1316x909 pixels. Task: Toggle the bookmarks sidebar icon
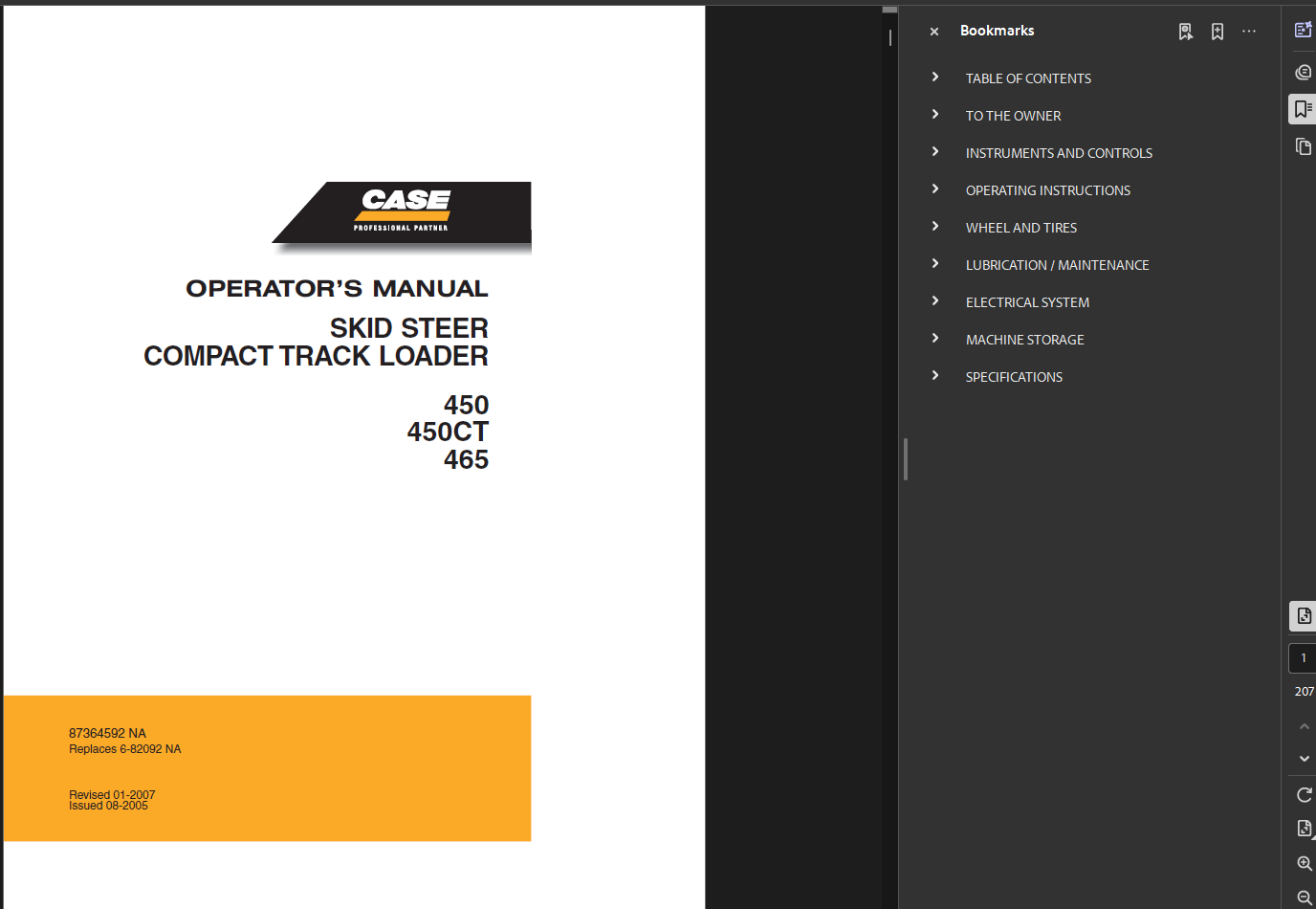click(x=1303, y=109)
